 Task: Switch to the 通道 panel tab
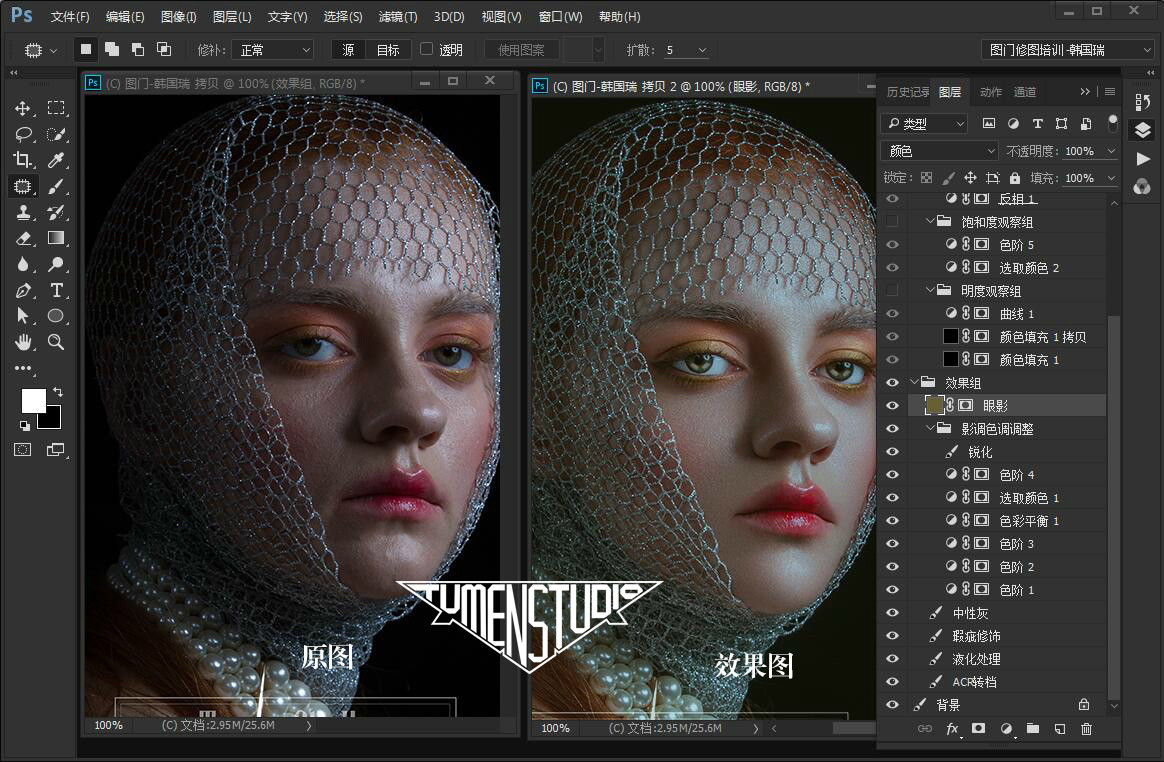[1024, 92]
